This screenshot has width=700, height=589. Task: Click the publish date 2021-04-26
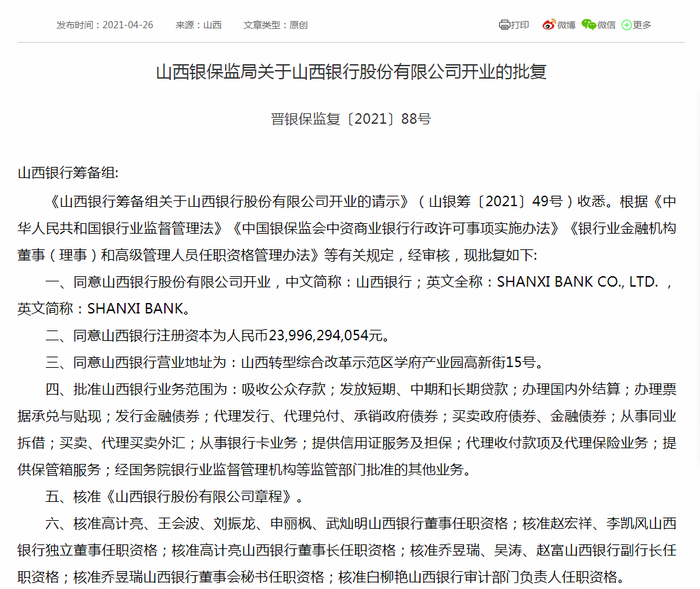pos(128,25)
